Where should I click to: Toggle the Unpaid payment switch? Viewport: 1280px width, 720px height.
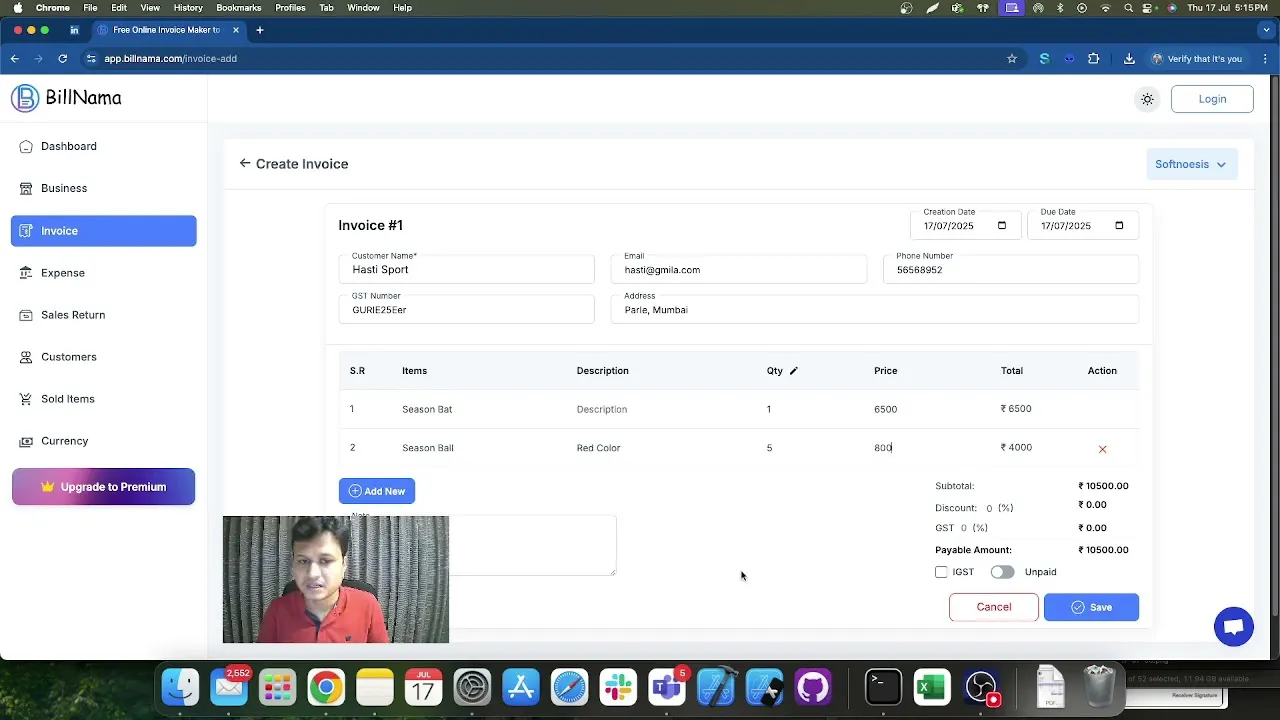(1002, 572)
